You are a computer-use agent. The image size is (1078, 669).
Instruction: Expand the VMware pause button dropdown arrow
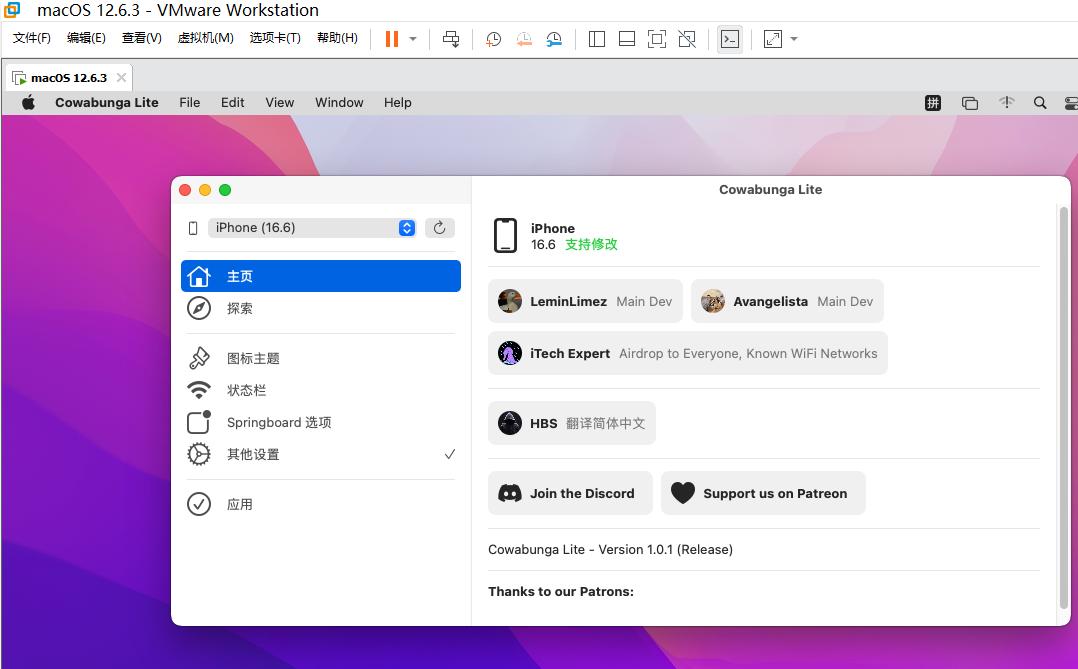pyautogui.click(x=413, y=39)
